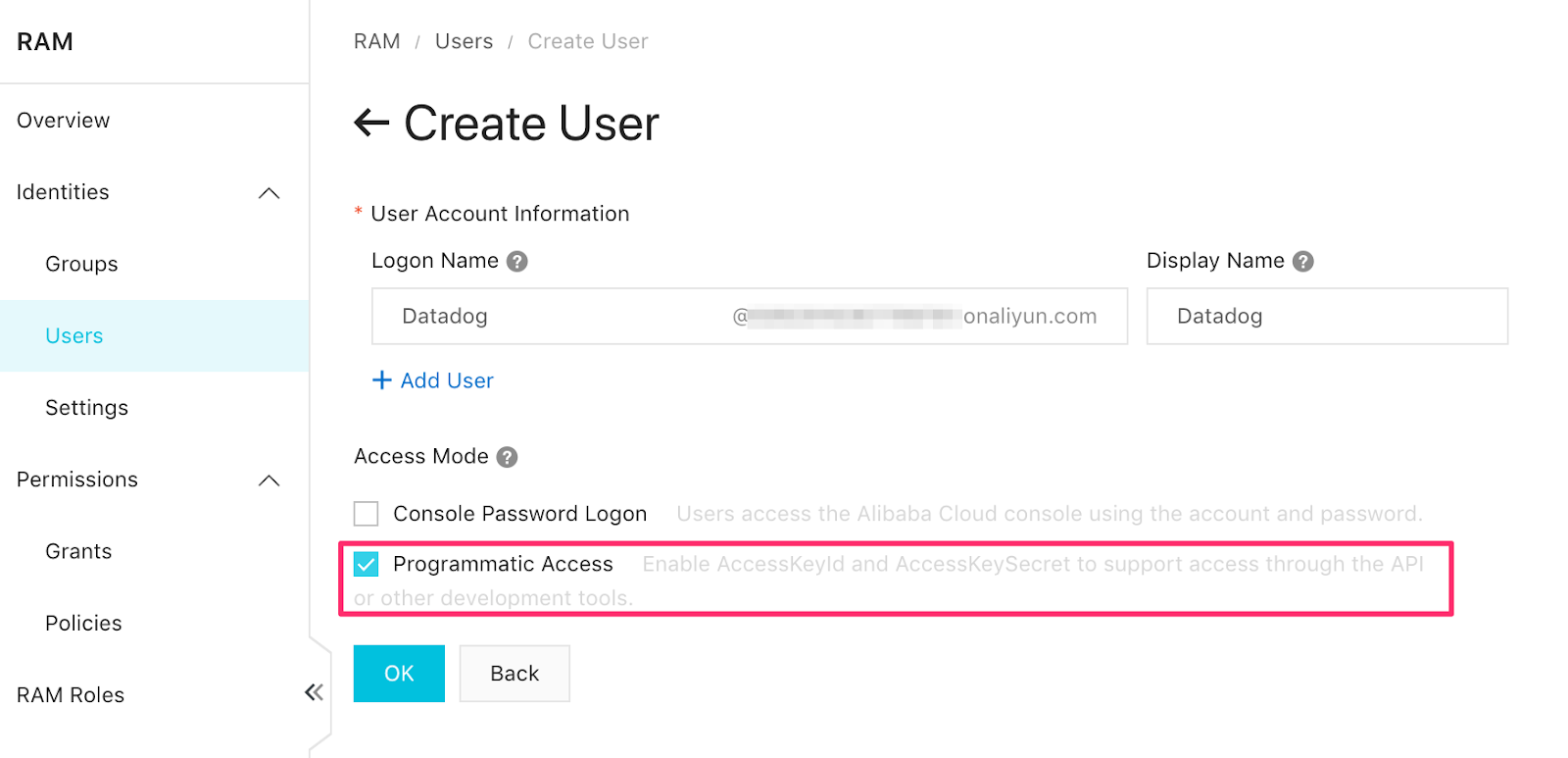Click the Console Password Logon label

coord(519,514)
